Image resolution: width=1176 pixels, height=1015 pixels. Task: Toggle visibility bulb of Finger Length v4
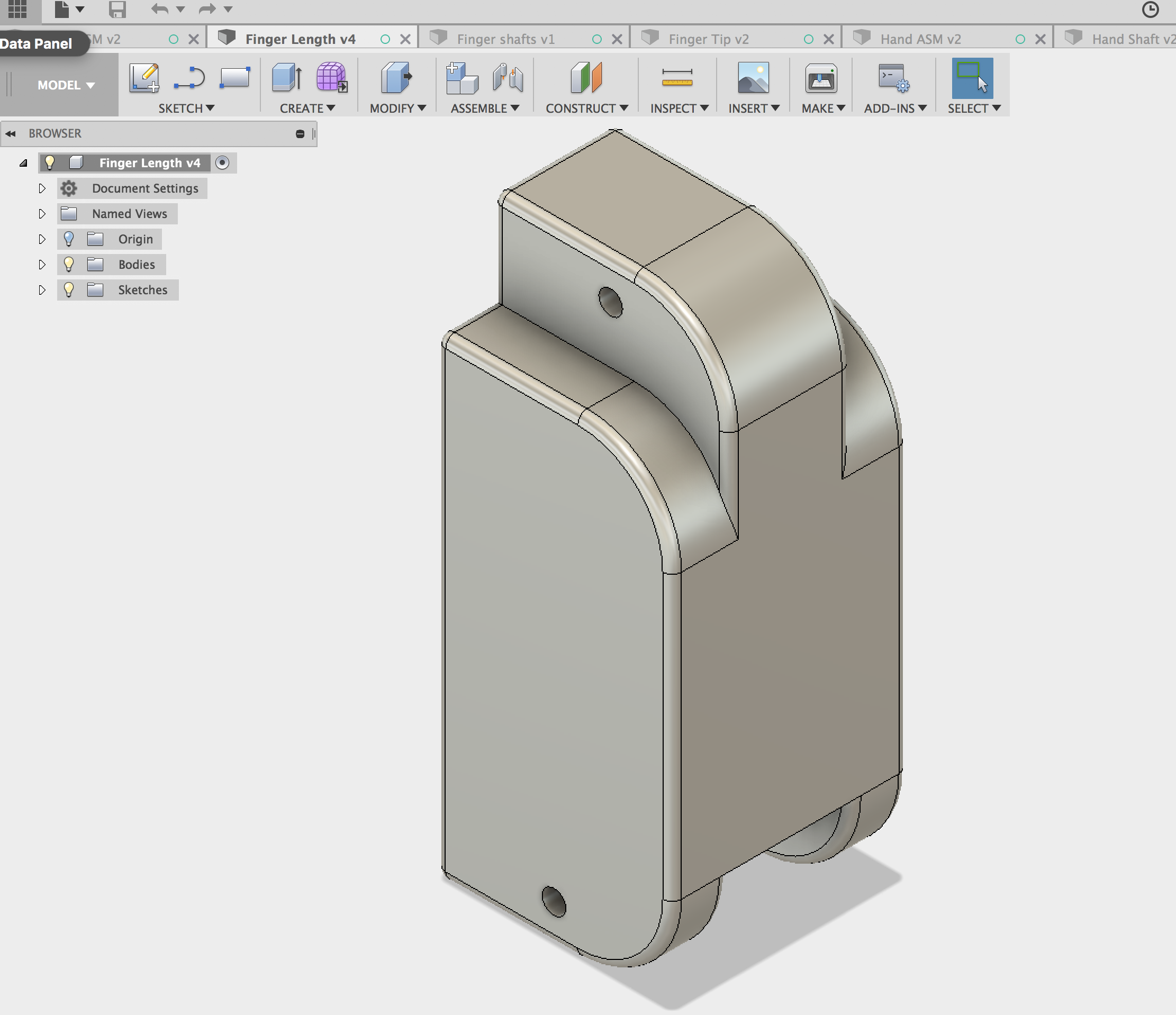tap(50, 163)
